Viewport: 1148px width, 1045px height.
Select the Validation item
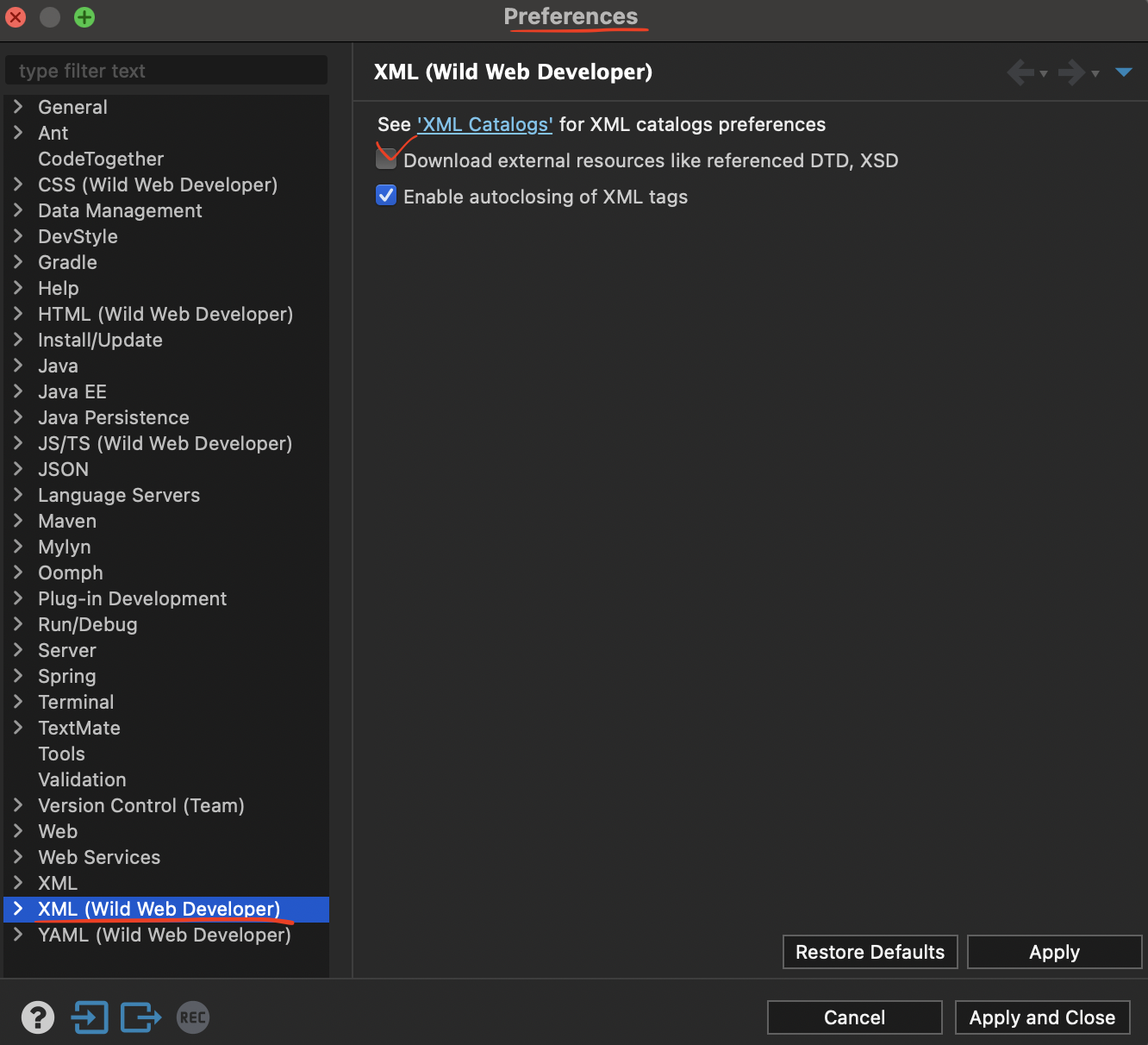click(x=83, y=779)
